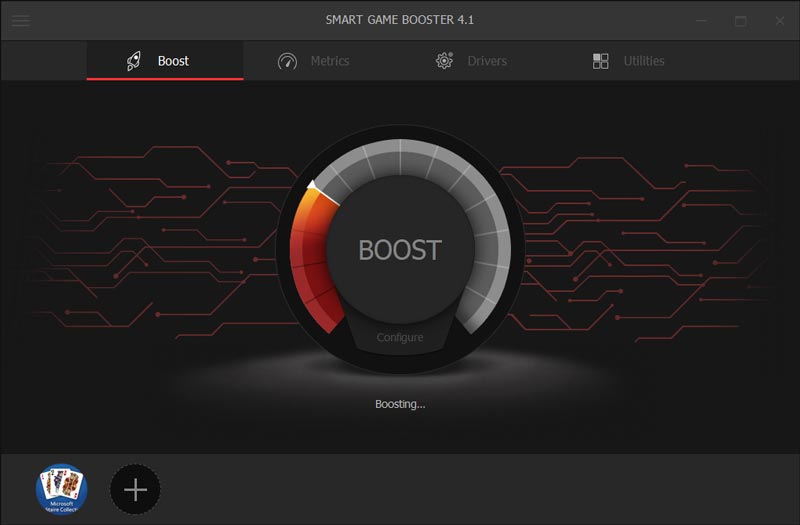
Task: Open Configure below the BOOST dial
Action: click(400, 337)
